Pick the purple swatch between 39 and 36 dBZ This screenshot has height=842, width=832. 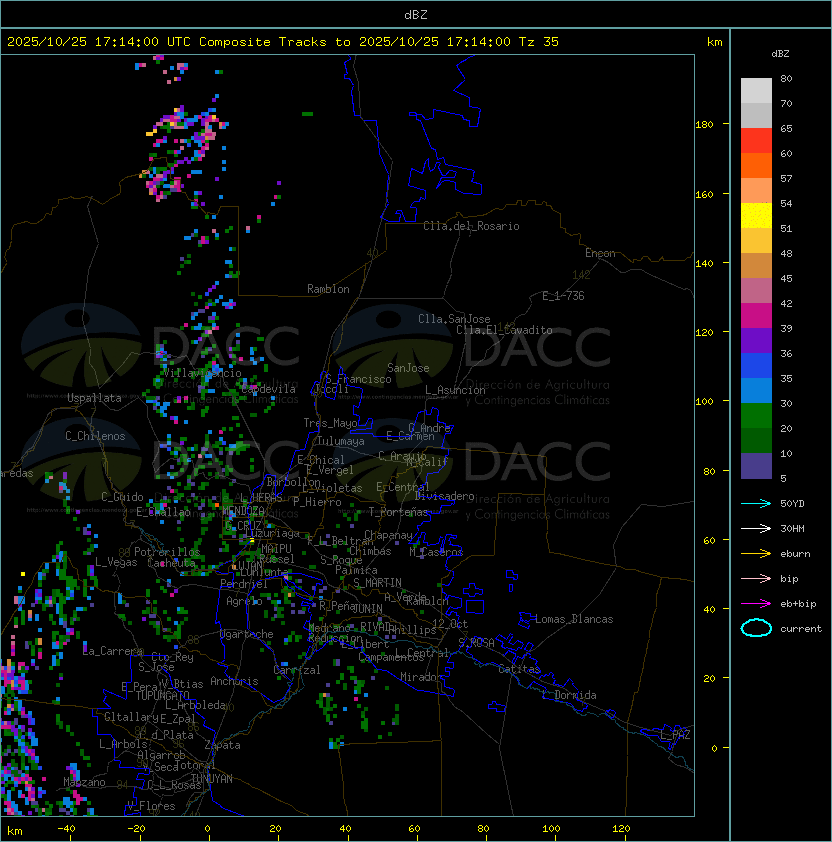coord(756,340)
